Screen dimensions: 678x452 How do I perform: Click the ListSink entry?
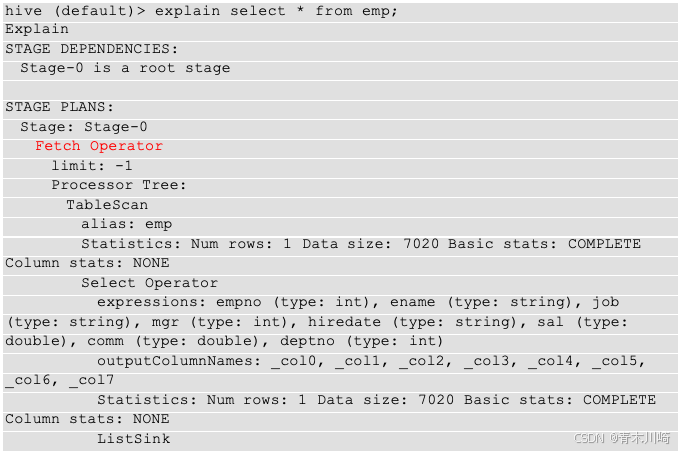click(134, 439)
